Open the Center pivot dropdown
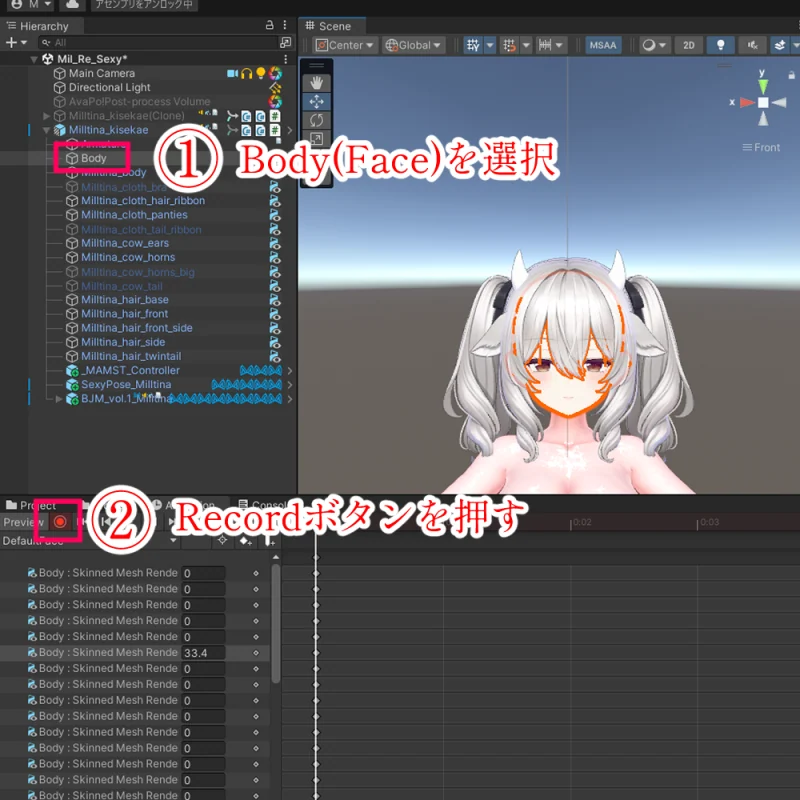Viewport: 800px width, 800px height. [344, 45]
